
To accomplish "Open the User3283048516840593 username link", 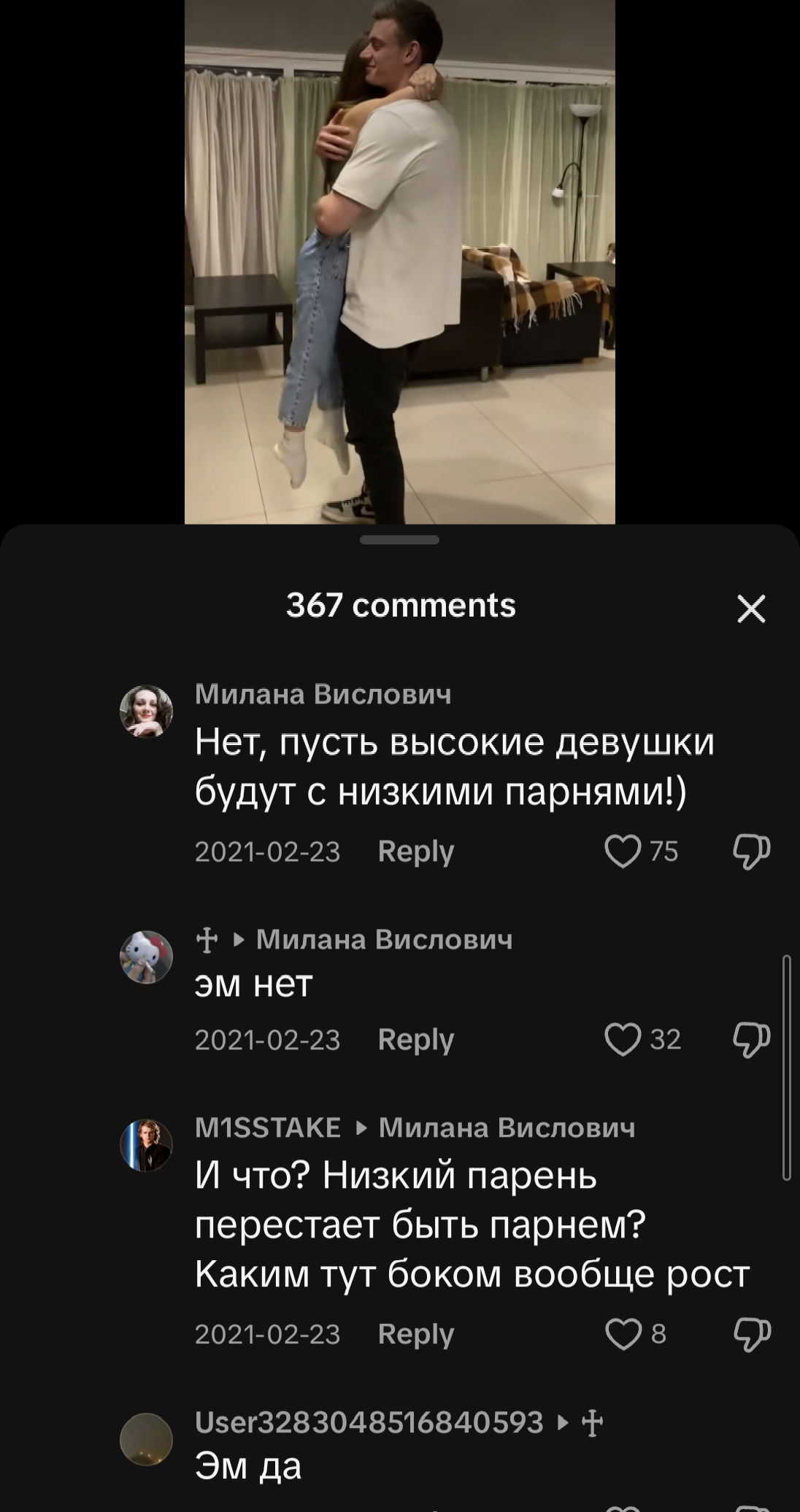I will pos(369,1422).
